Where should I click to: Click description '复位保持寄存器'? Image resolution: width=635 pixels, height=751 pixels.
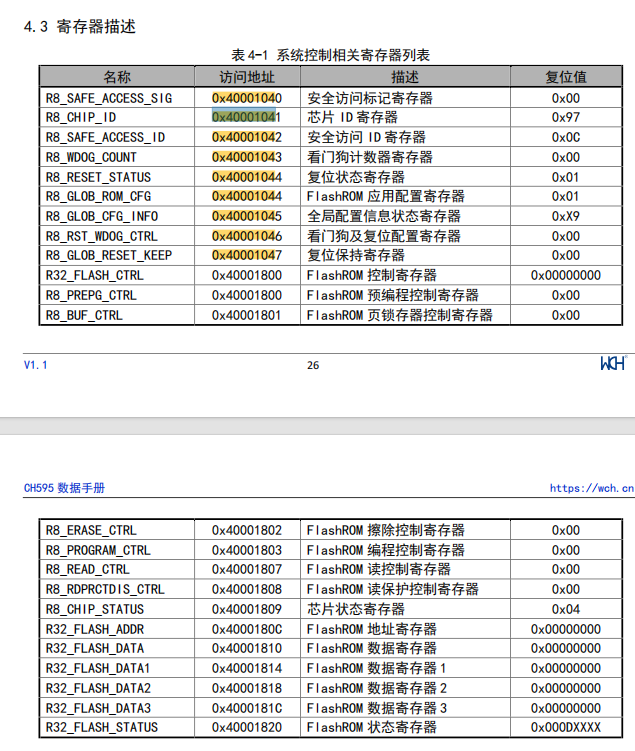(x=356, y=255)
